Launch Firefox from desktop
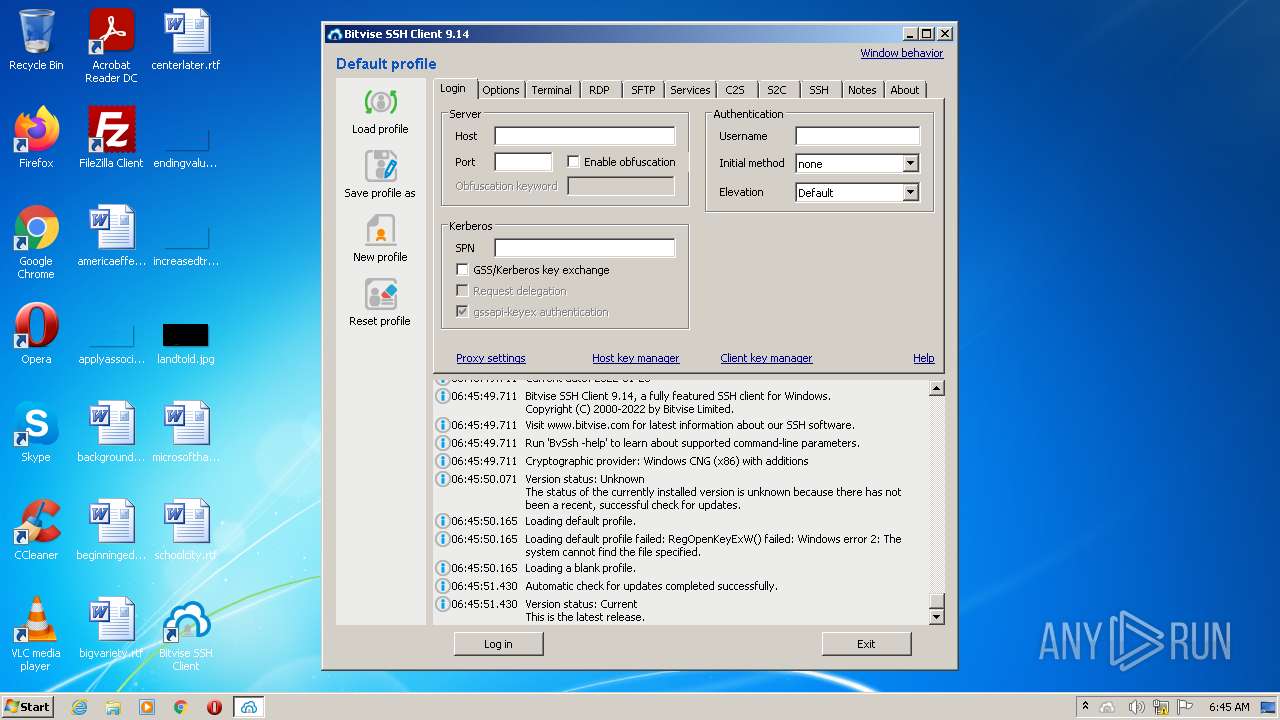The image size is (1280, 720). coord(36,137)
